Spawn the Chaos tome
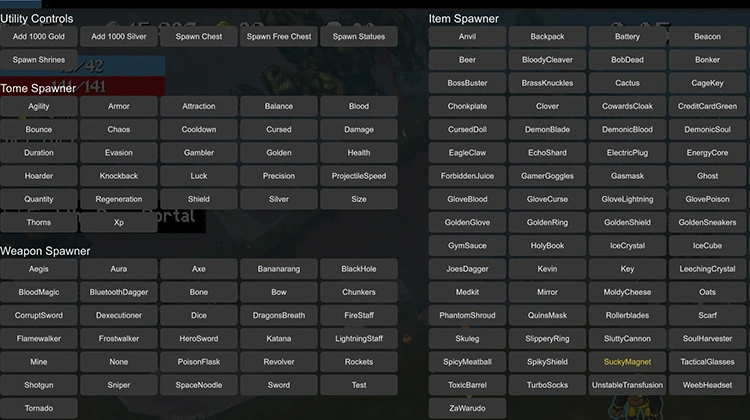 coord(119,130)
